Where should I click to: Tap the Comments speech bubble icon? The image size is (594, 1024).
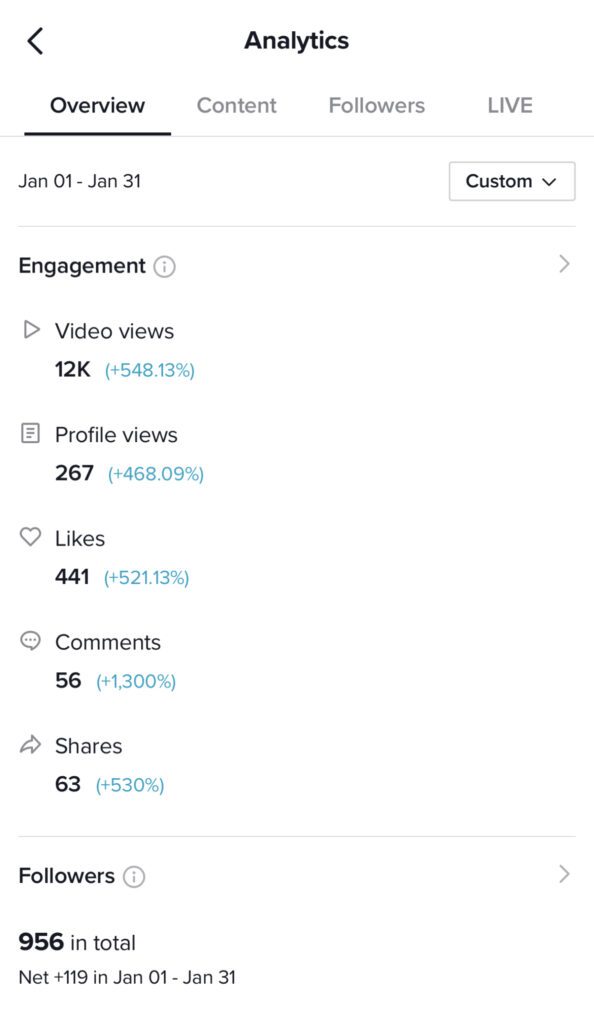(x=31, y=641)
